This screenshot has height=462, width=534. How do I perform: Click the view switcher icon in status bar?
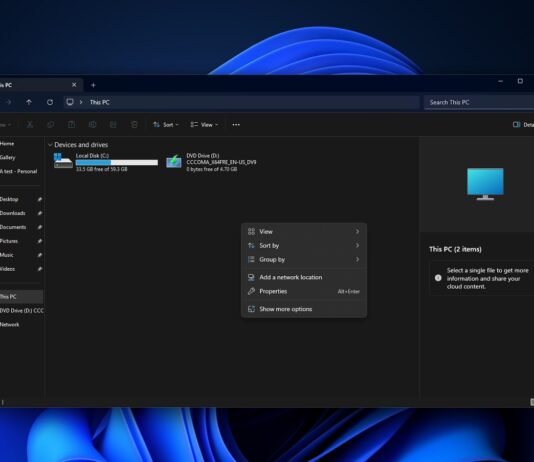click(532, 402)
